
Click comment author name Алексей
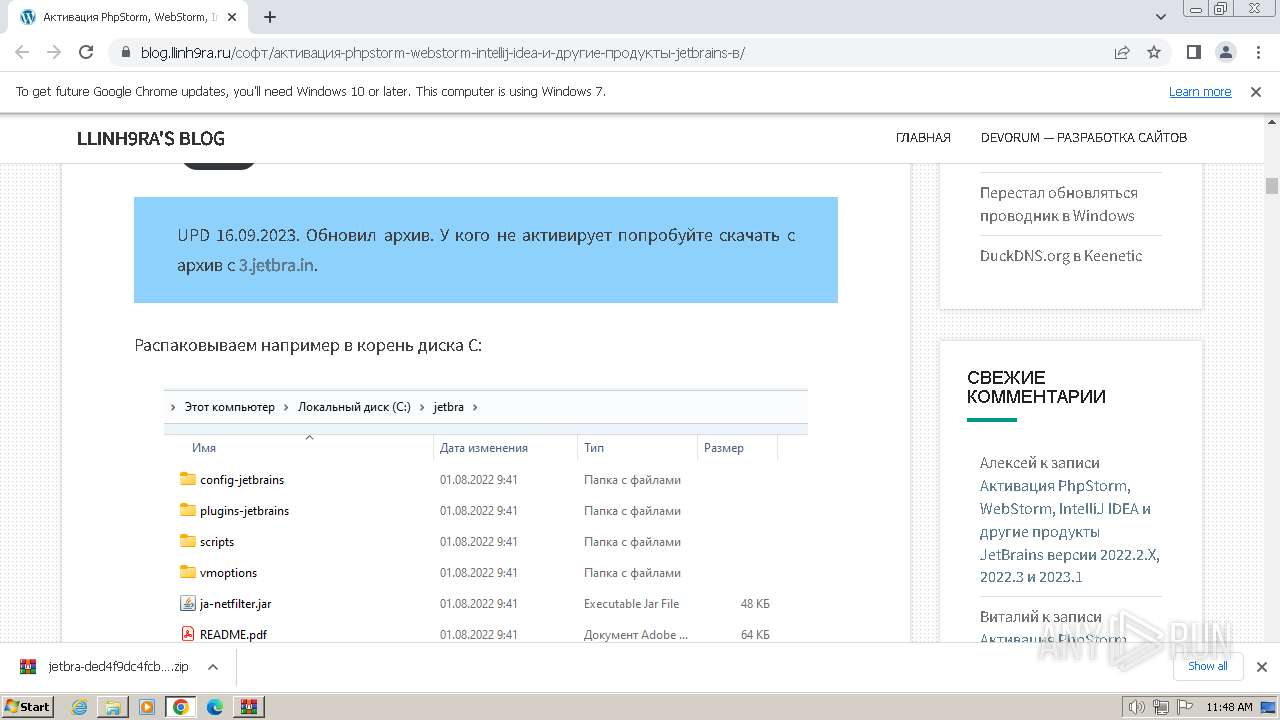1008,463
